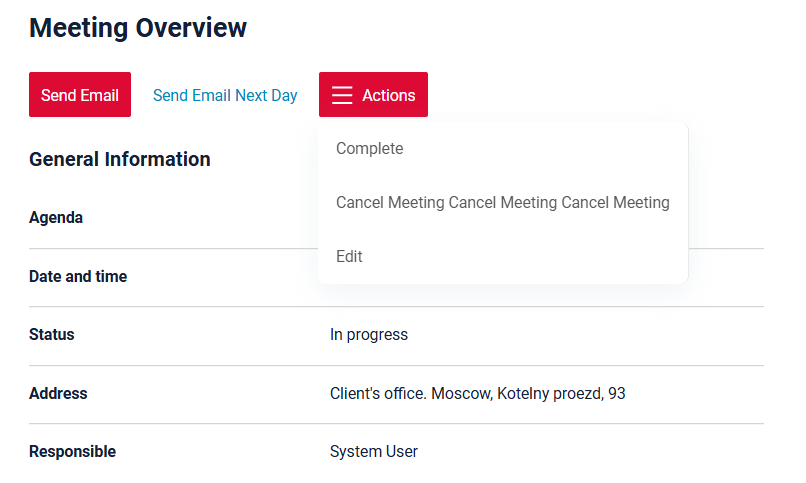Click the Agenda field label
The height and width of the screenshot is (483, 806).
[x=56, y=218]
